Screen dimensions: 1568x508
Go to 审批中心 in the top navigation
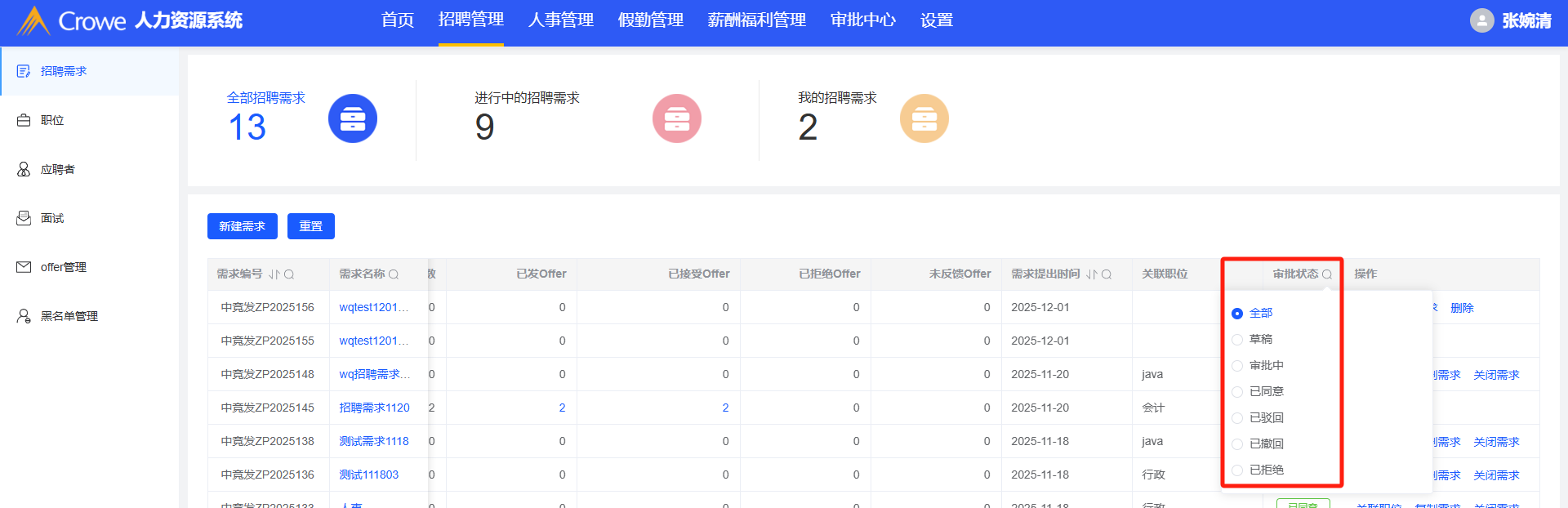coord(862,20)
